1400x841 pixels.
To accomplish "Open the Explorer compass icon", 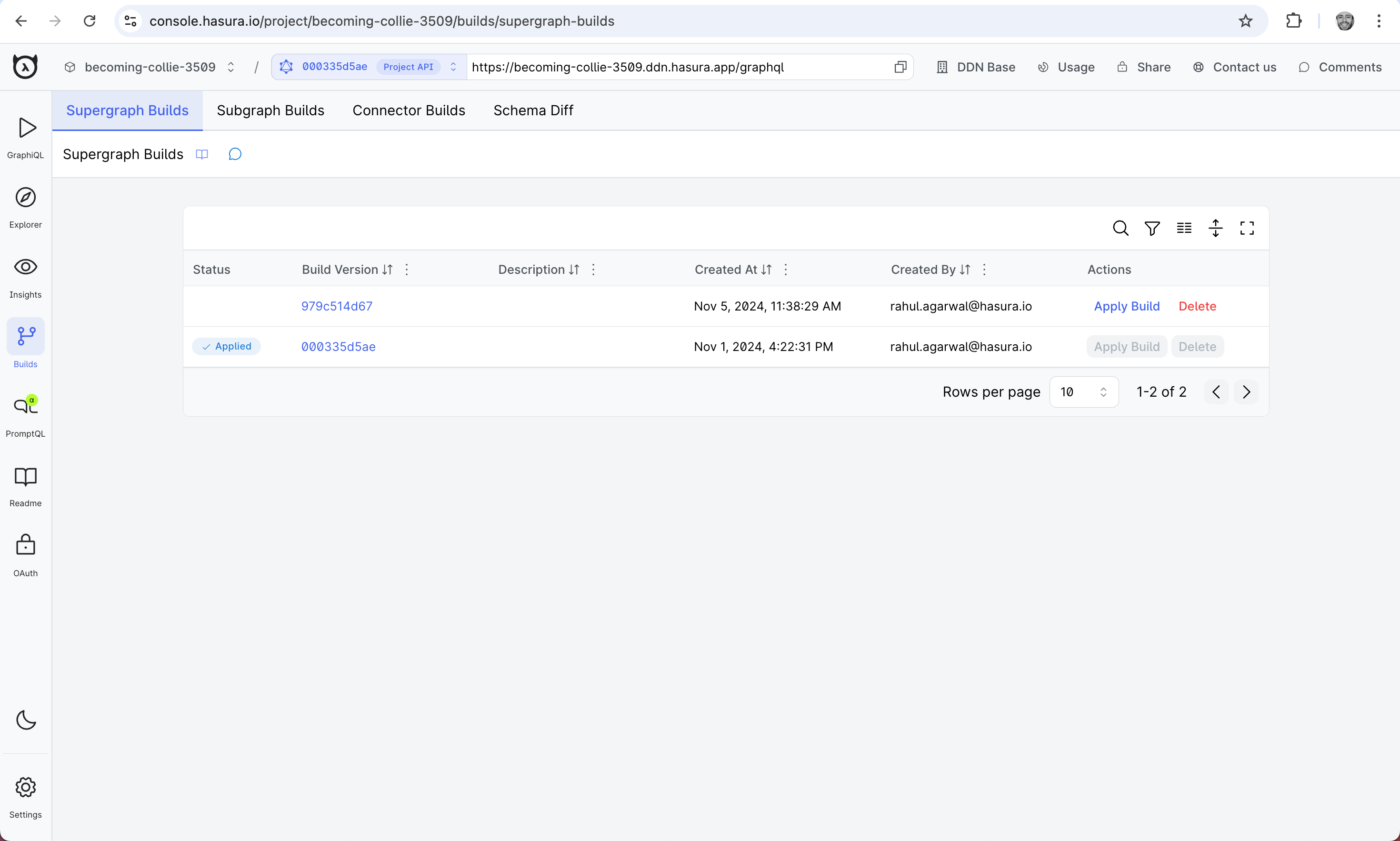I will 26,198.
